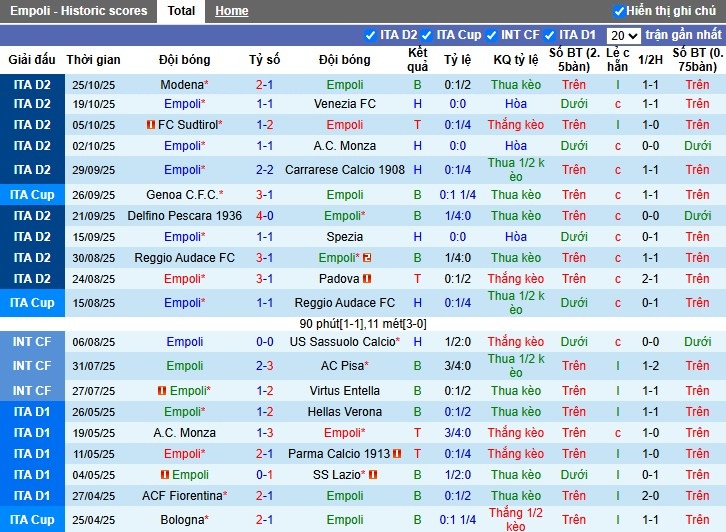The image size is (726, 532).
Task: Click red card icon before Empoli on 04/05/25
Action: coord(164,475)
